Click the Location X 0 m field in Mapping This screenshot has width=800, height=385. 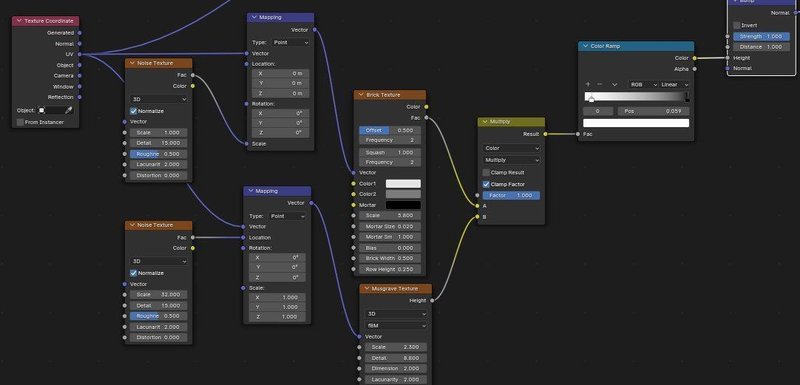[x=280, y=73]
